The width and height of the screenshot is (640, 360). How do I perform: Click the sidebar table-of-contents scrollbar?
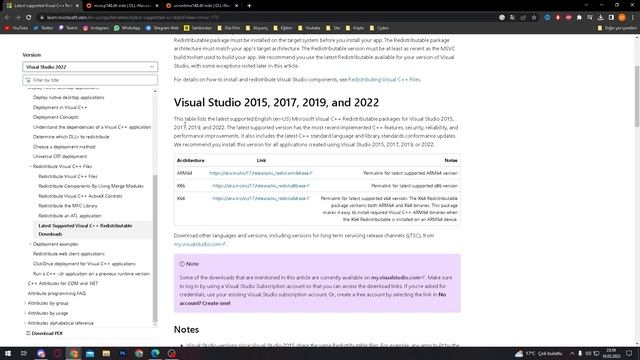155,249
